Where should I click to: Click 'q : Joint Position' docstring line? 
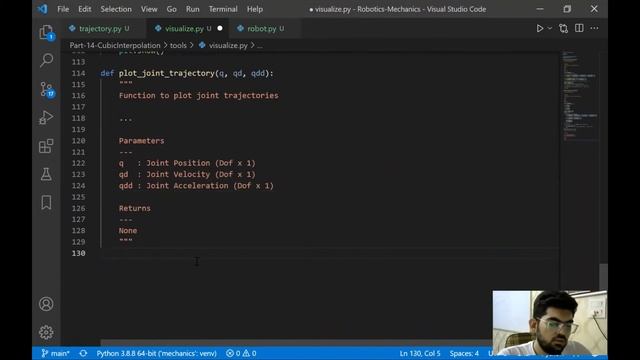(187, 163)
